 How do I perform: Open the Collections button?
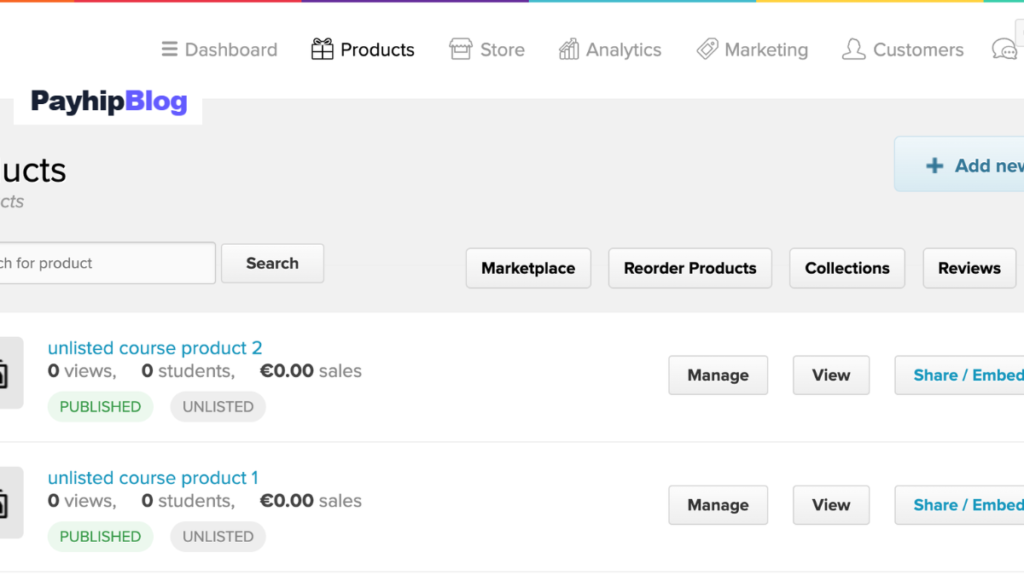tap(847, 268)
